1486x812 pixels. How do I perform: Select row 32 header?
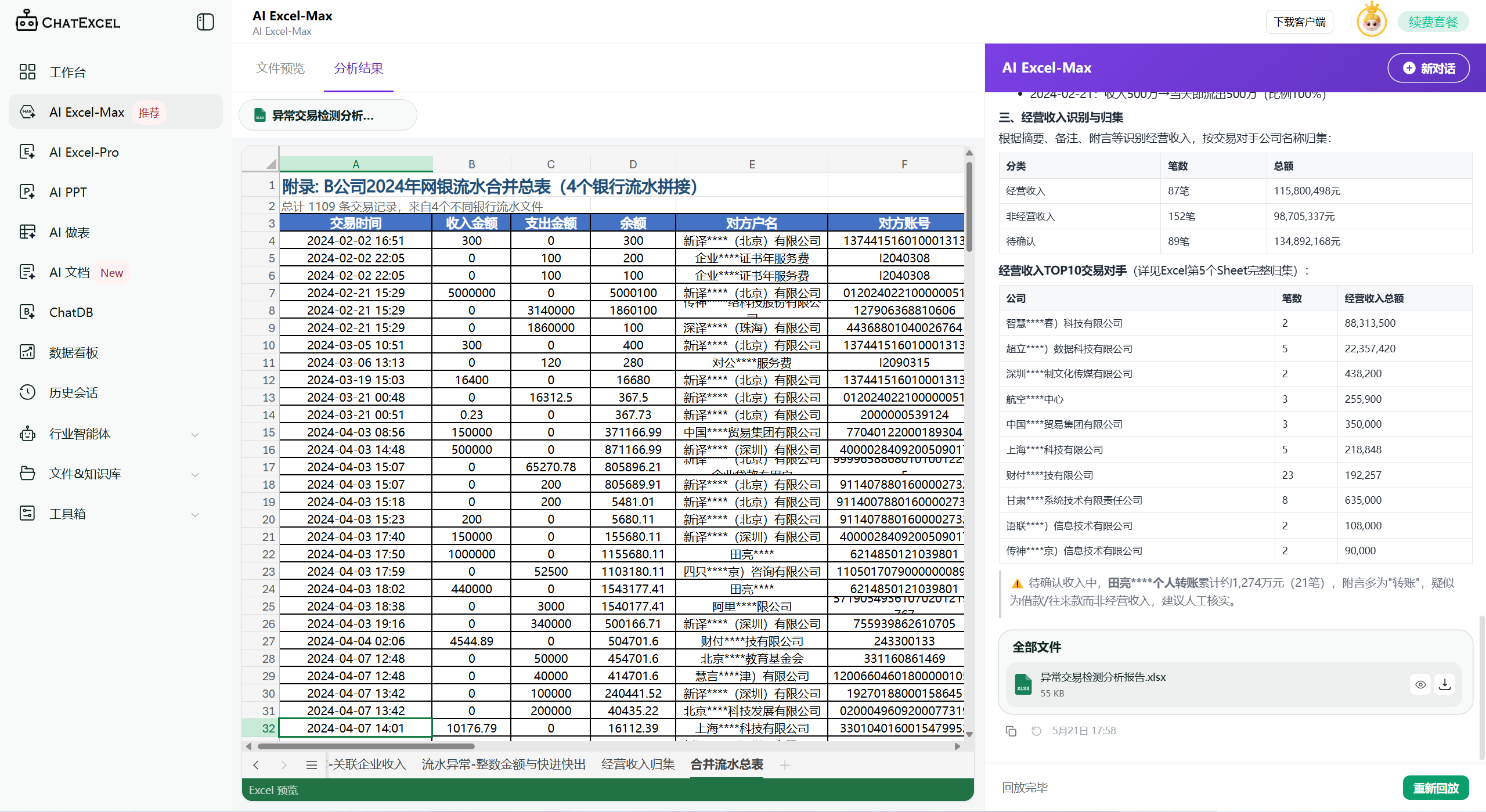pyautogui.click(x=261, y=728)
